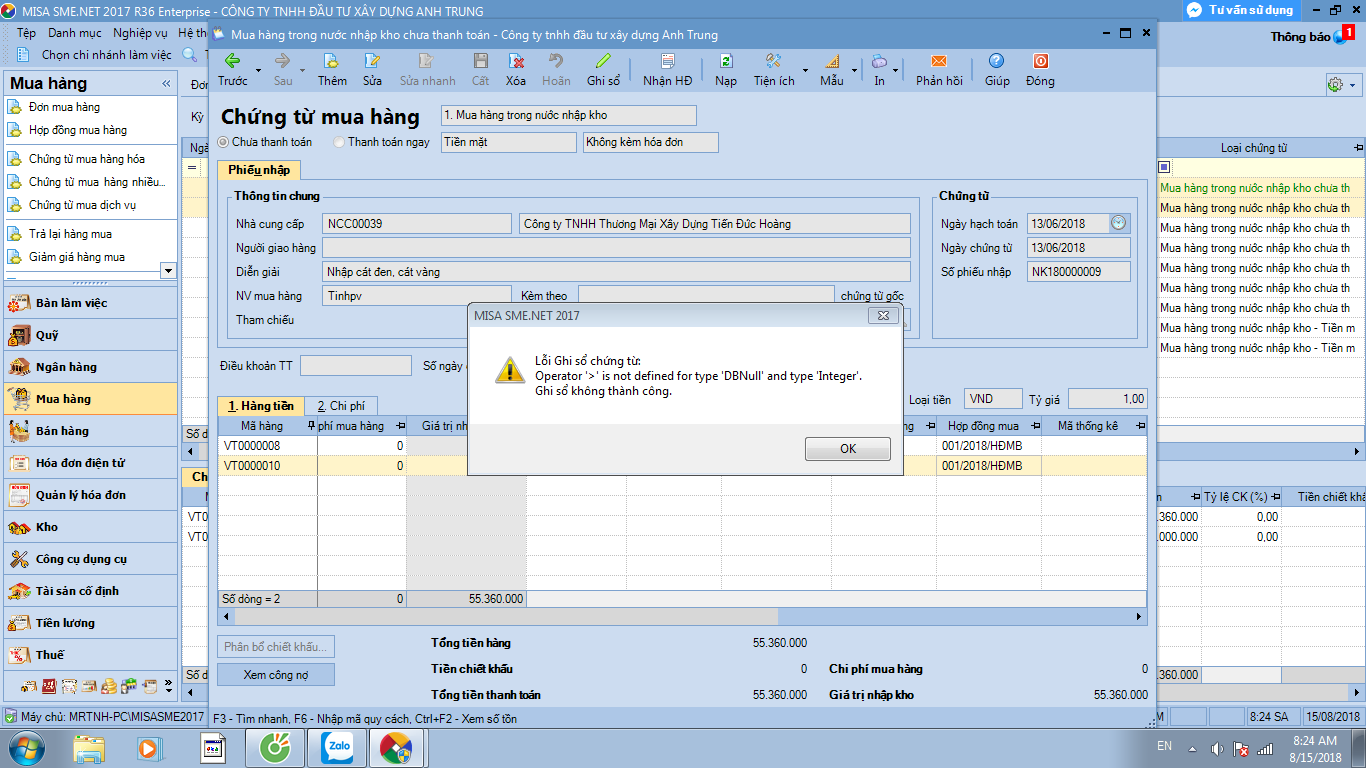Click the Diễn giải description field
The image size is (1366, 768).
click(x=616, y=272)
